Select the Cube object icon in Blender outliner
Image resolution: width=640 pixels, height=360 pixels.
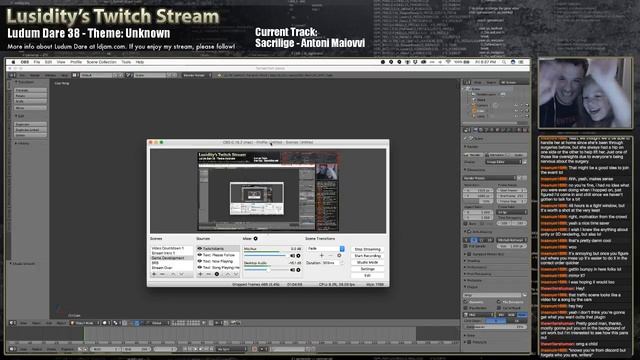click(x=474, y=111)
